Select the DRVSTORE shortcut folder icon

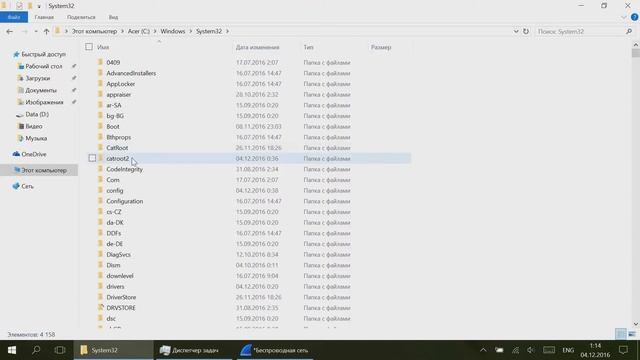(100, 307)
